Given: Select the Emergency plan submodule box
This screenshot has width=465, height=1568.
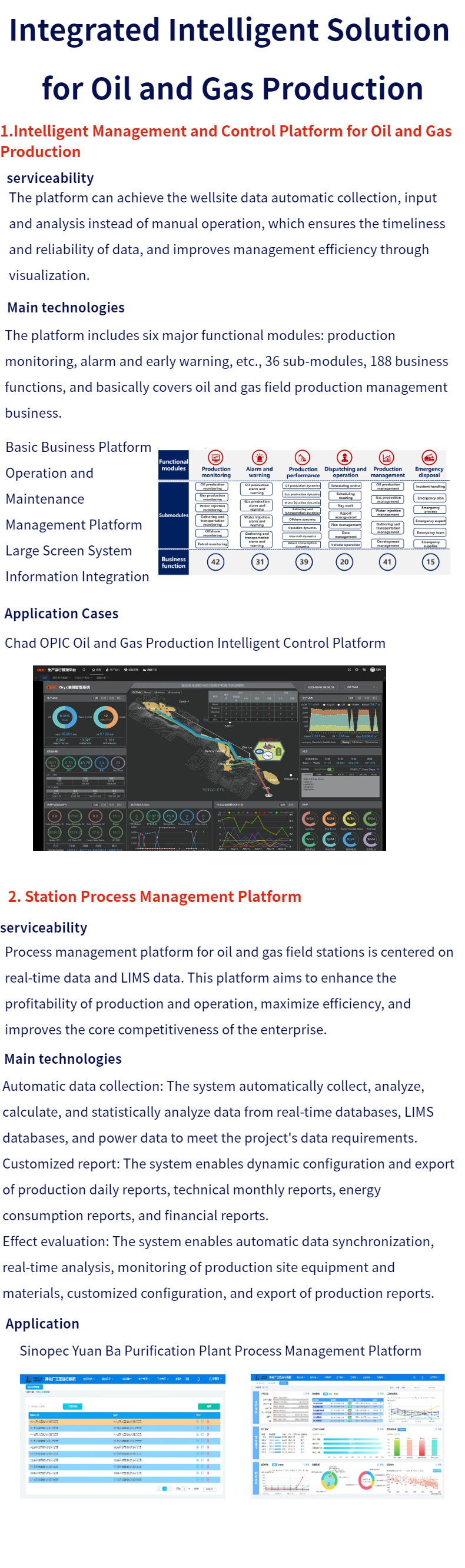Looking at the screenshot, I should click(x=430, y=498).
